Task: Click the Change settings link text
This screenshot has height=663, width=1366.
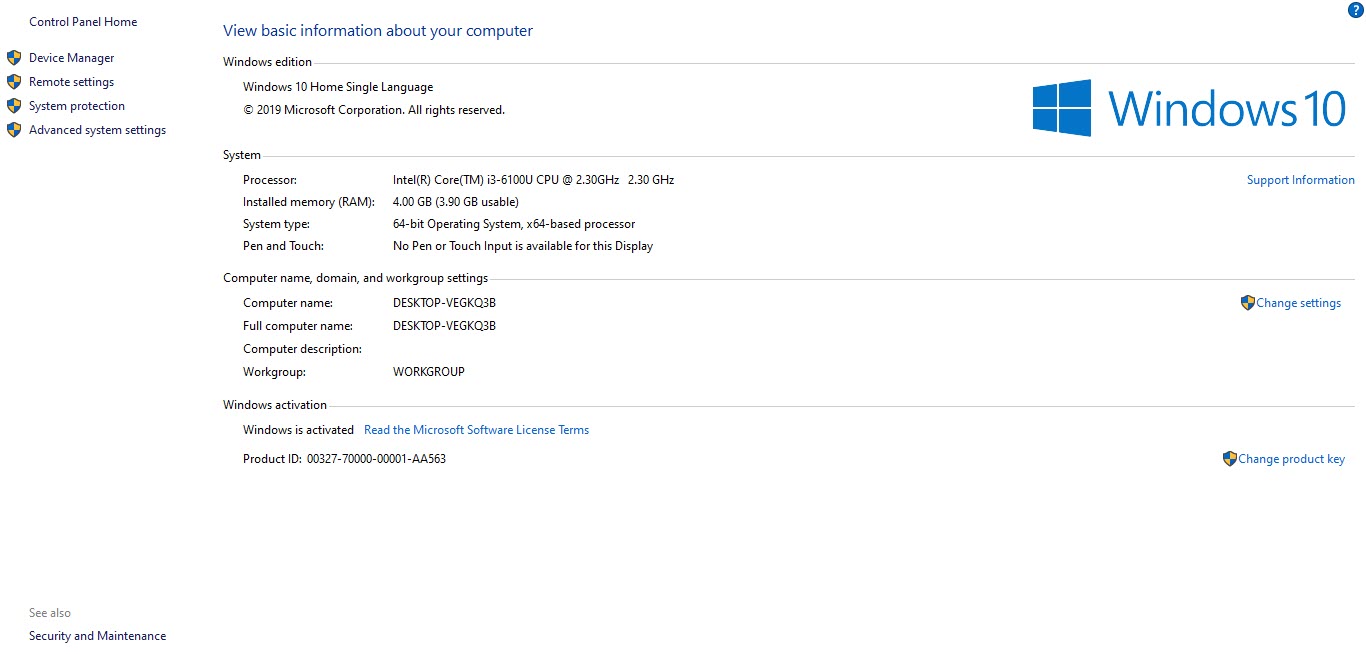Action: pos(1298,303)
